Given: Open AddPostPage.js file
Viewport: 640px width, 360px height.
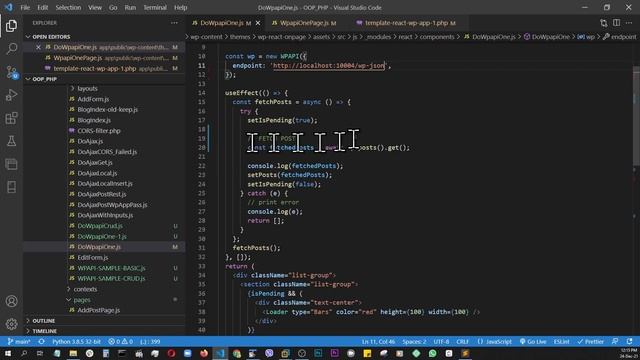Looking at the screenshot, I should tap(98, 310).
